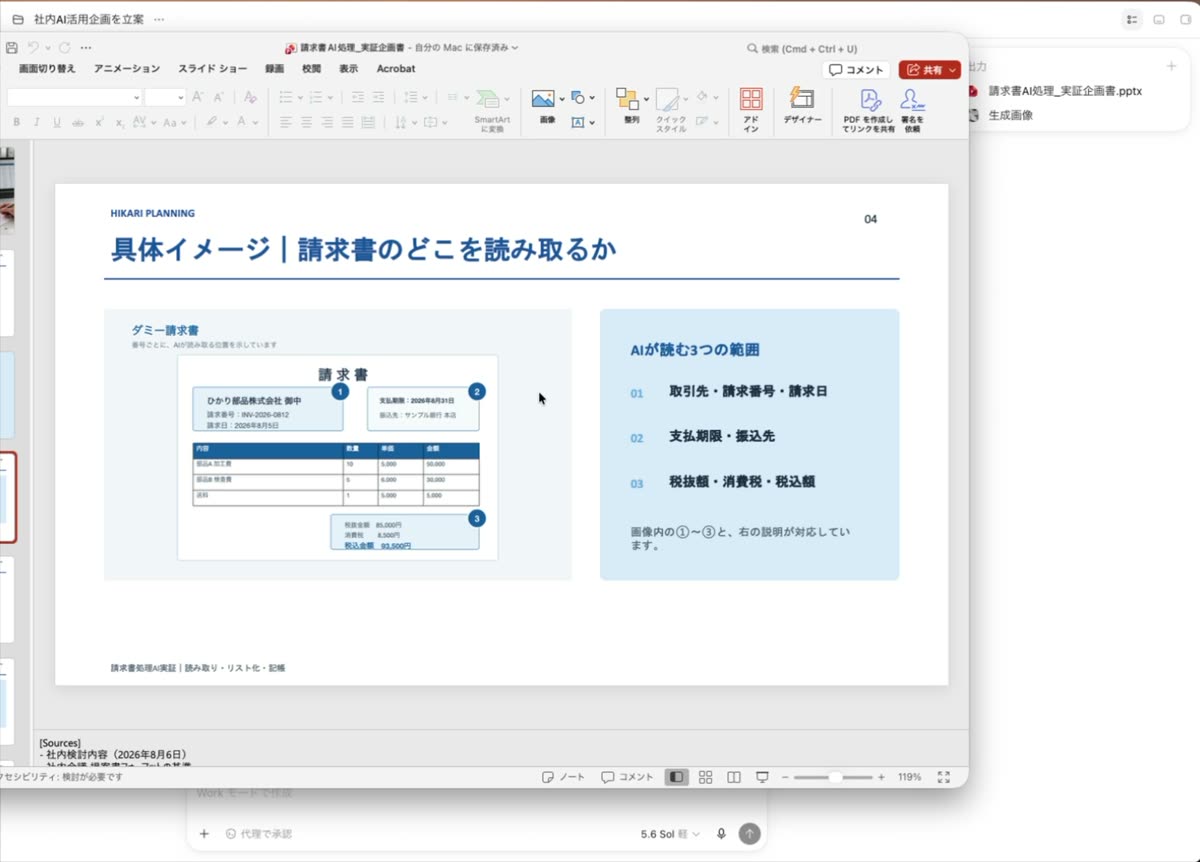Screen dimensions: 1200x862
Task: Click the decrease indent icon
Action: click(357, 97)
